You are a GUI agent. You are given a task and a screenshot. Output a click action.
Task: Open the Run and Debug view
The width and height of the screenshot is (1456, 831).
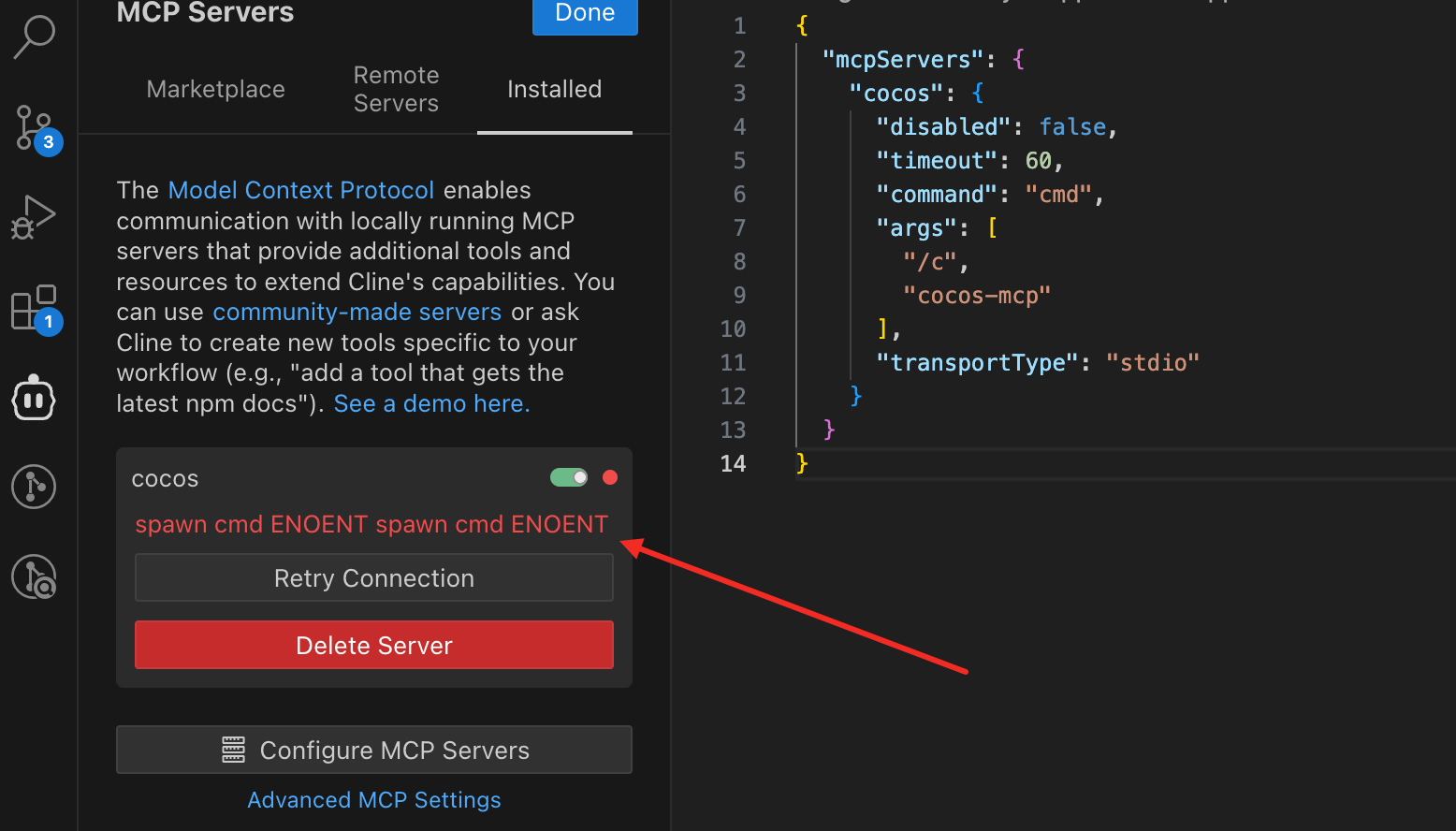coord(35,217)
